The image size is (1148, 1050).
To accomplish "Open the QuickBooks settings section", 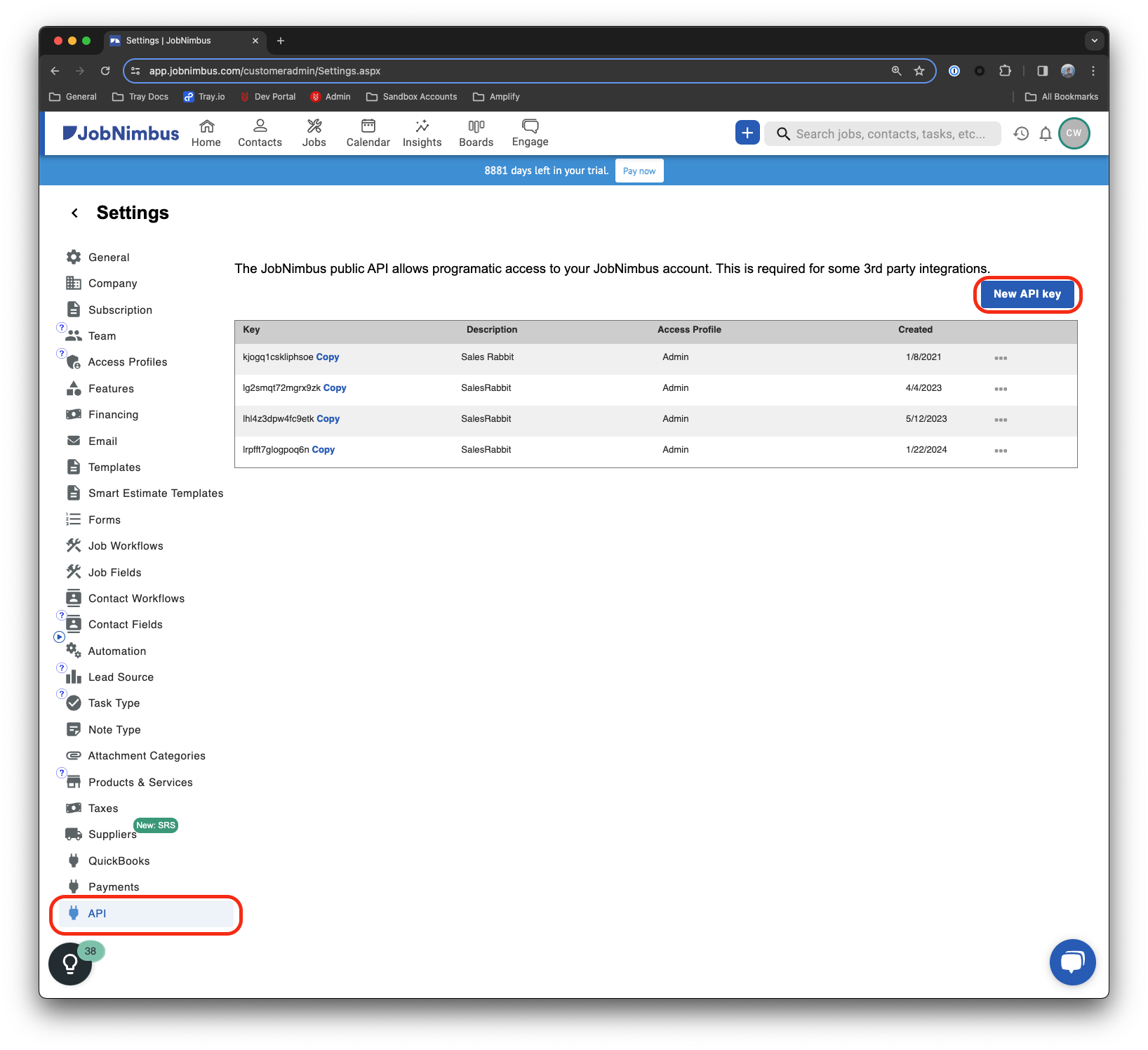I will point(119,861).
